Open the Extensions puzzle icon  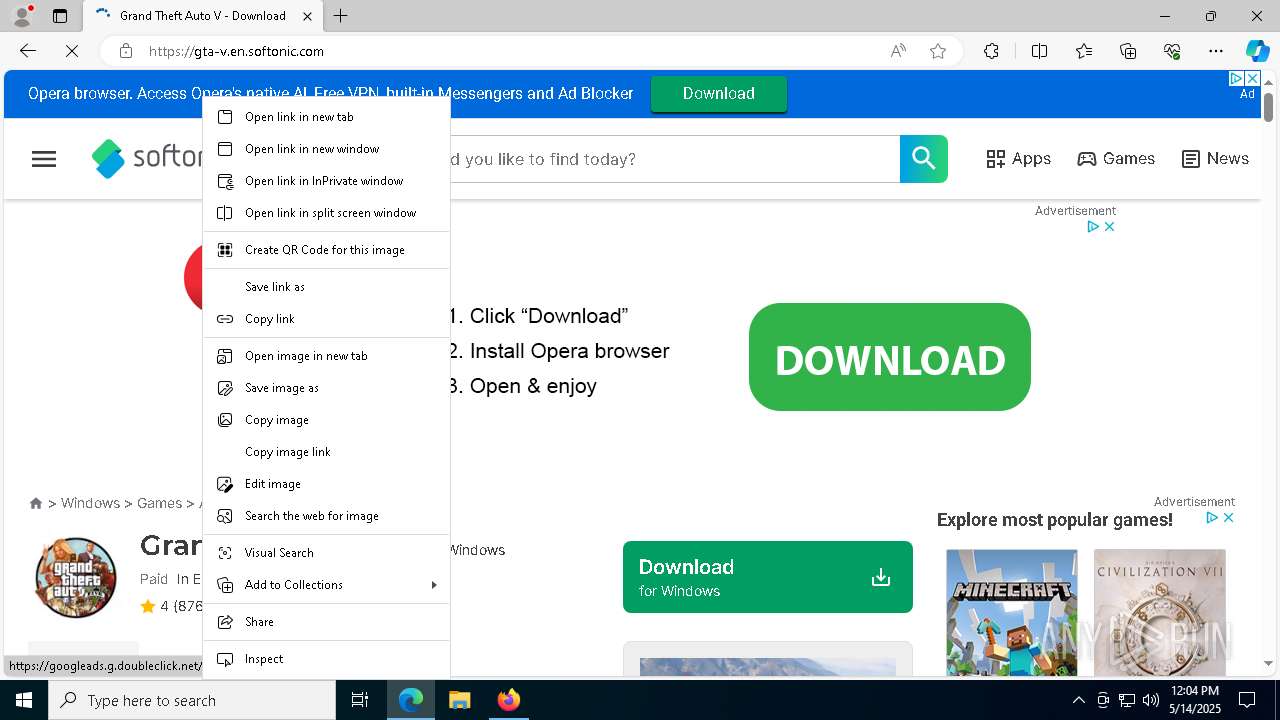tap(991, 51)
